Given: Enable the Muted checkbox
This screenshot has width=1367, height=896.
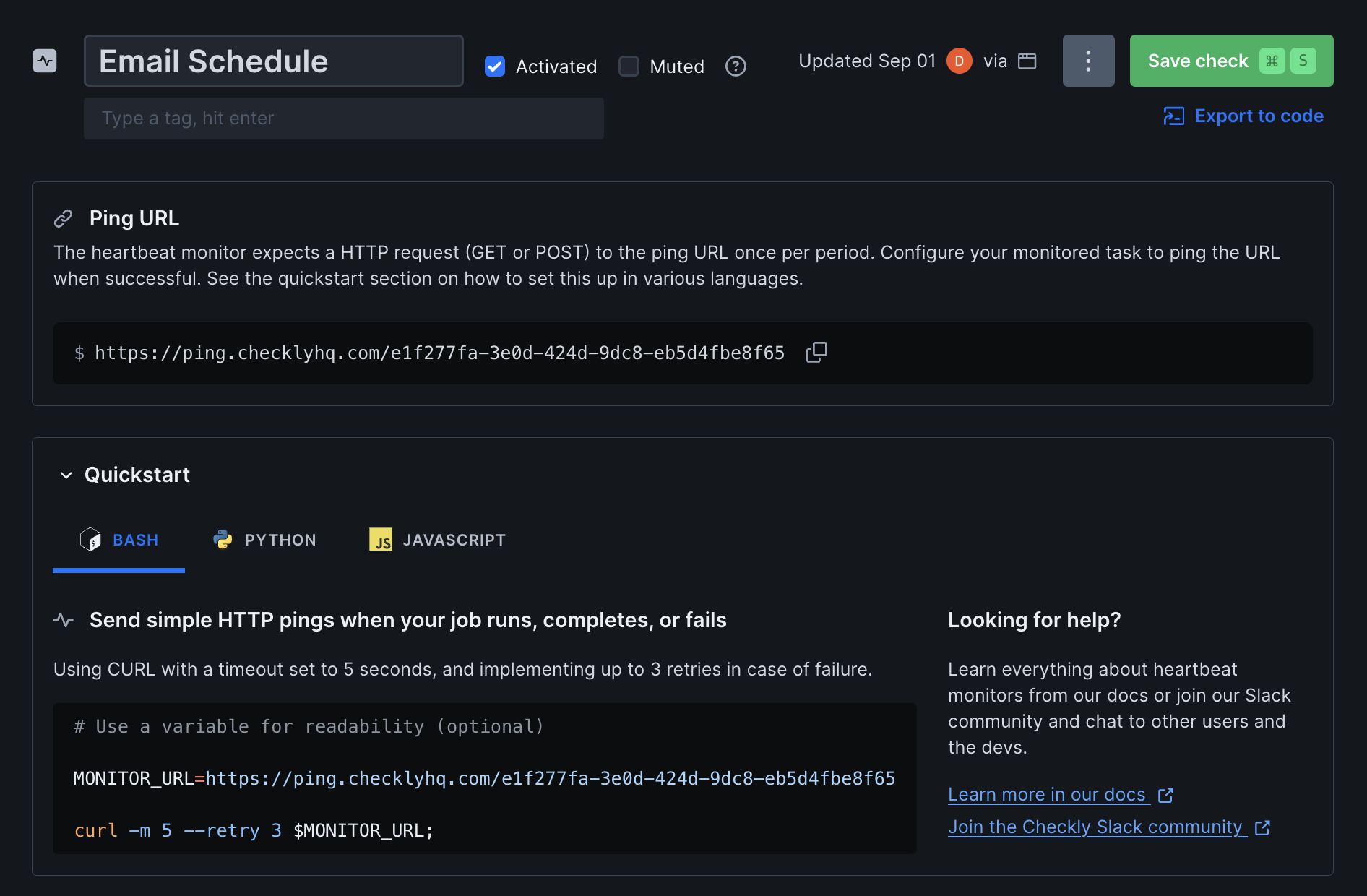Looking at the screenshot, I should coord(629,66).
